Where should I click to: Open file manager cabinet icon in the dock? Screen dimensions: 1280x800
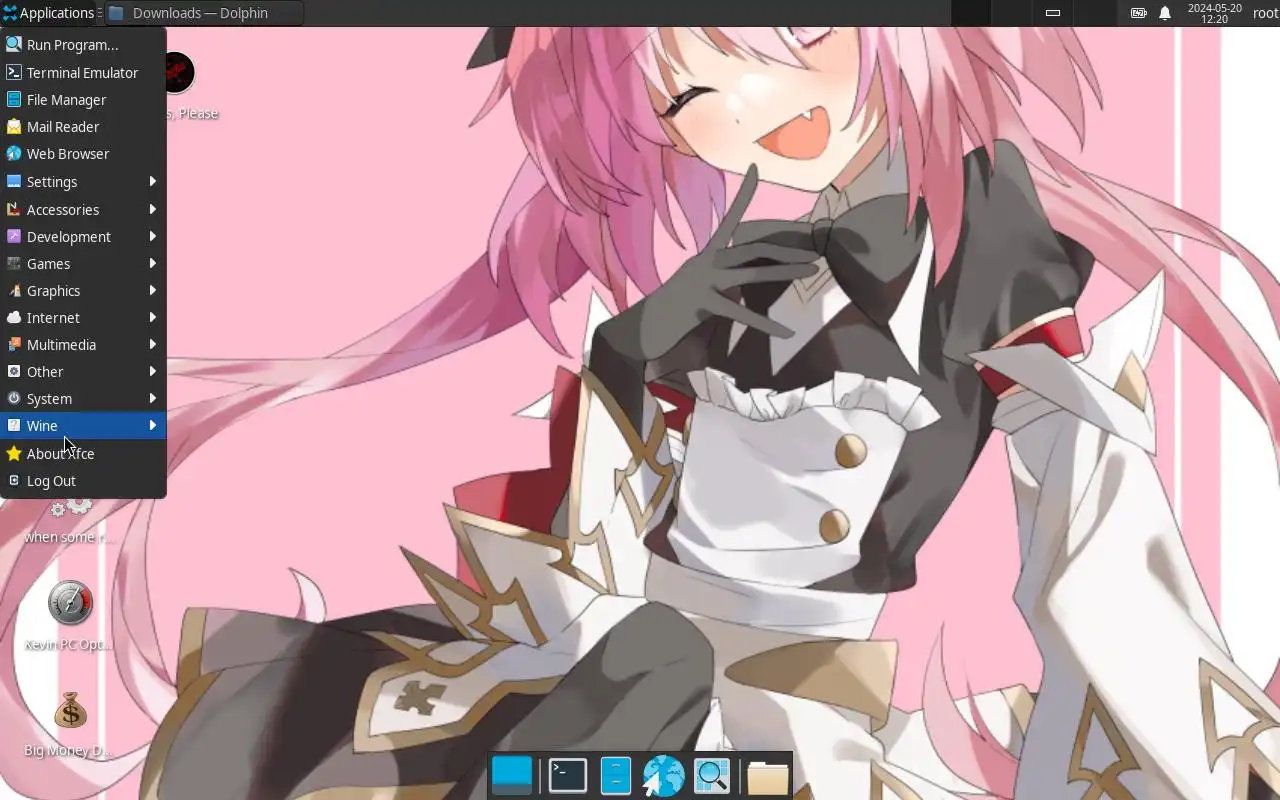616,776
